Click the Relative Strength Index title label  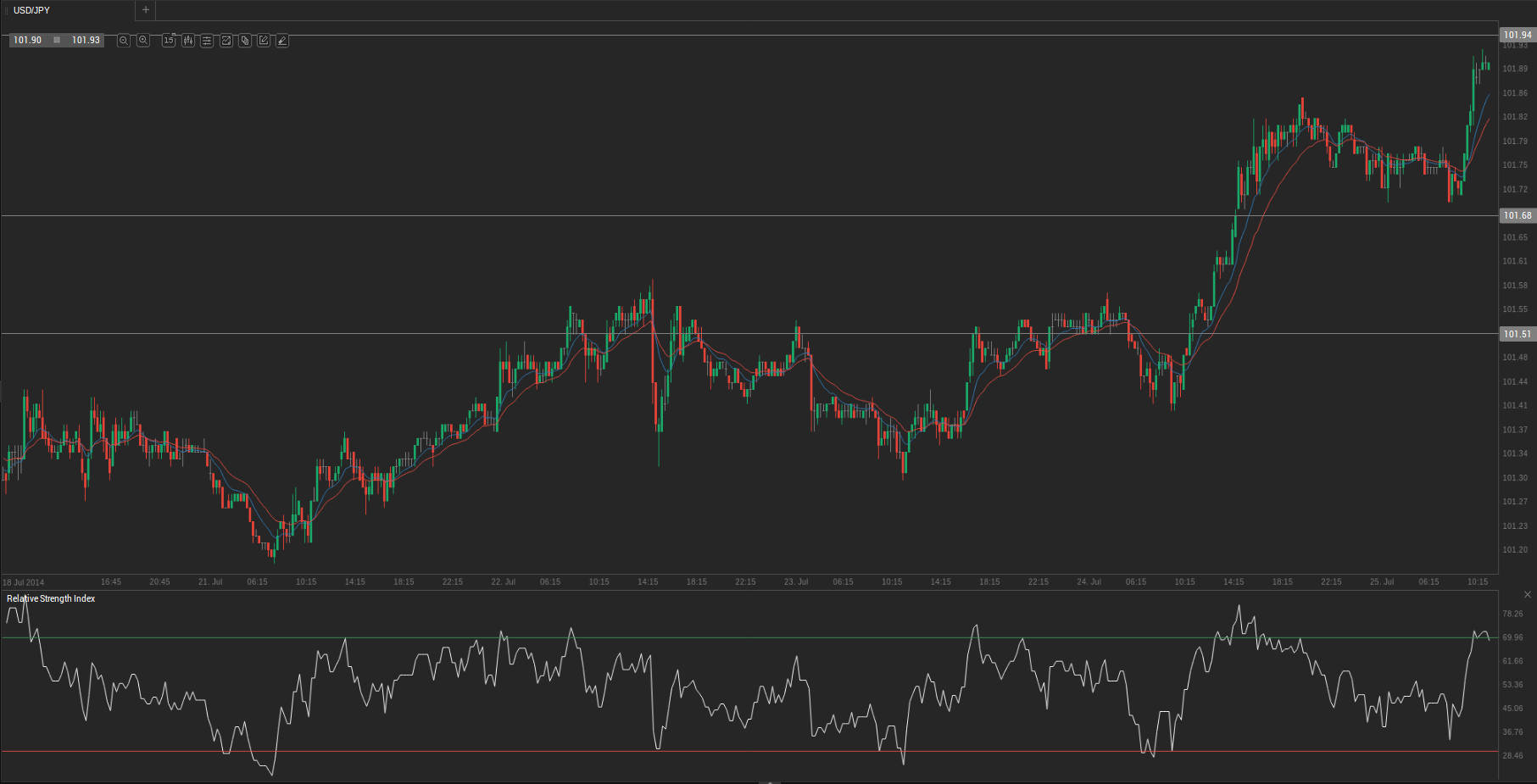pos(51,598)
